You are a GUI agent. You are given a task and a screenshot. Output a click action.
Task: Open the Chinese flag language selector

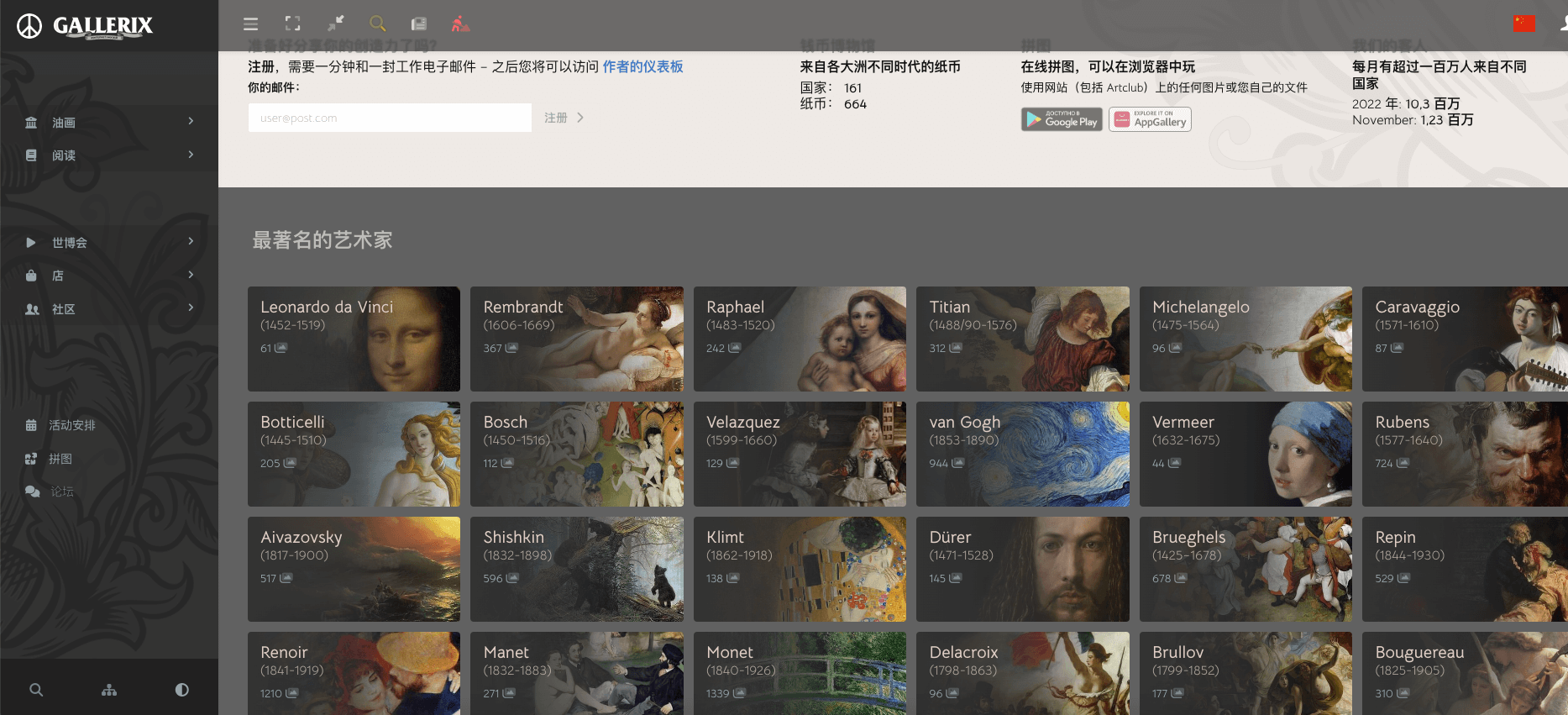pyautogui.click(x=1523, y=24)
